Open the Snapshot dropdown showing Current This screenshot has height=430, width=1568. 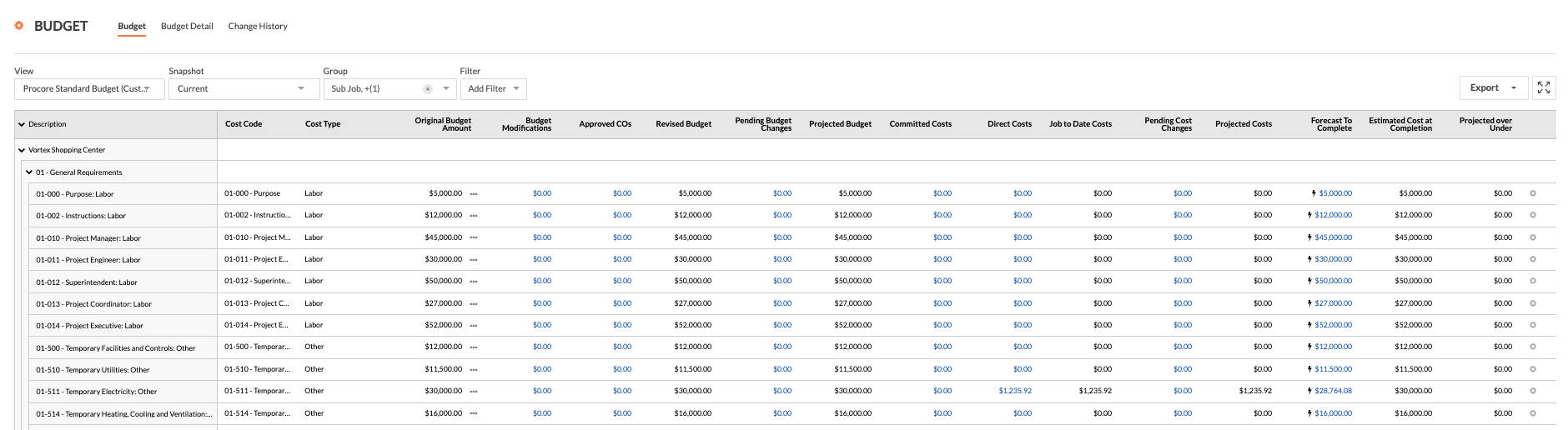click(x=244, y=89)
